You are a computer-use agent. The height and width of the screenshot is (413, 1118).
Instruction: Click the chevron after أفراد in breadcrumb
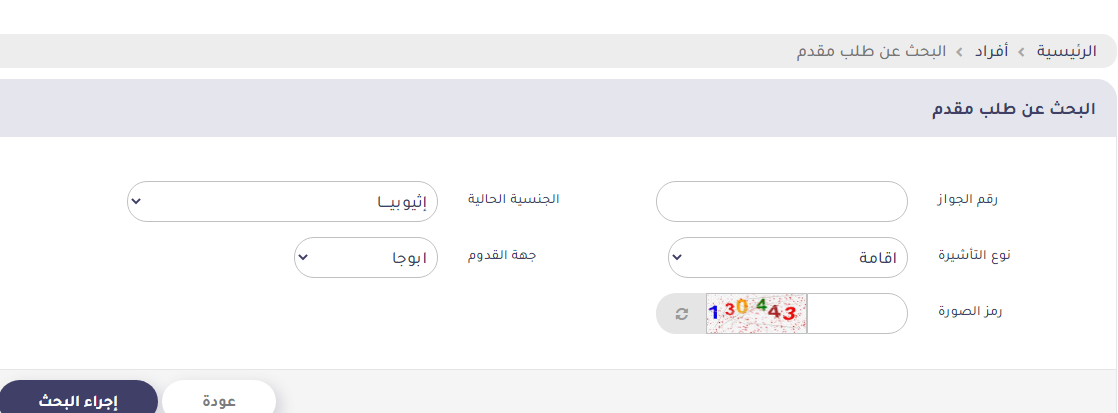click(960, 52)
